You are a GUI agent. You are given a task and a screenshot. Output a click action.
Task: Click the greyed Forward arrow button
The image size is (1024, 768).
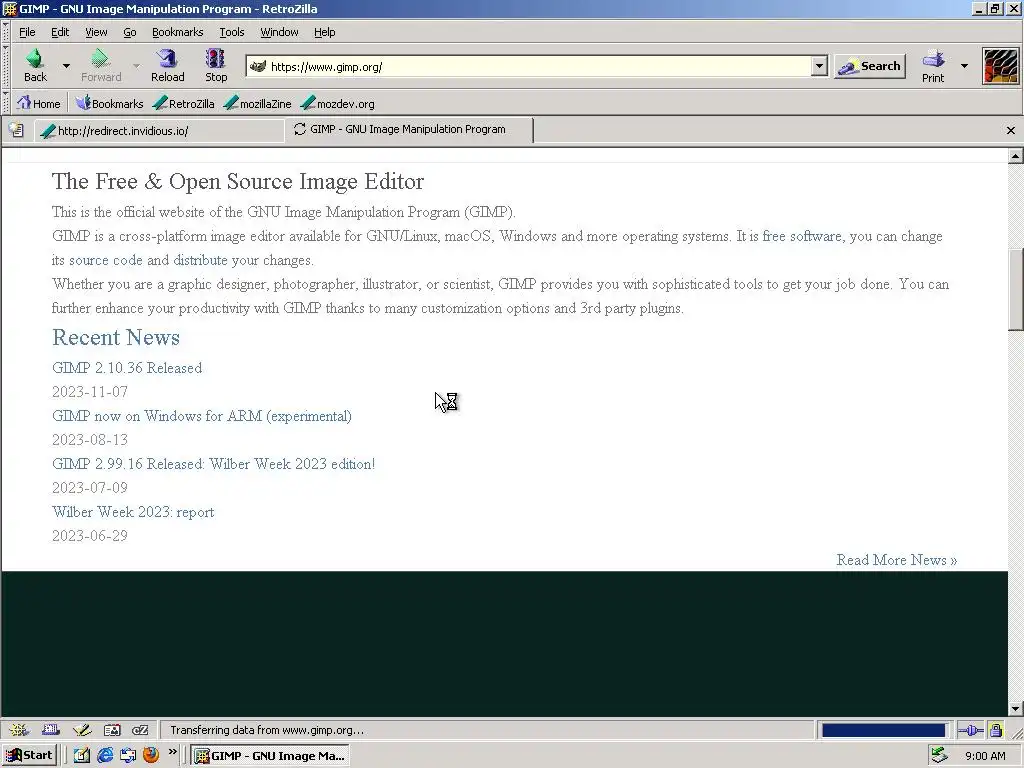[101, 65]
